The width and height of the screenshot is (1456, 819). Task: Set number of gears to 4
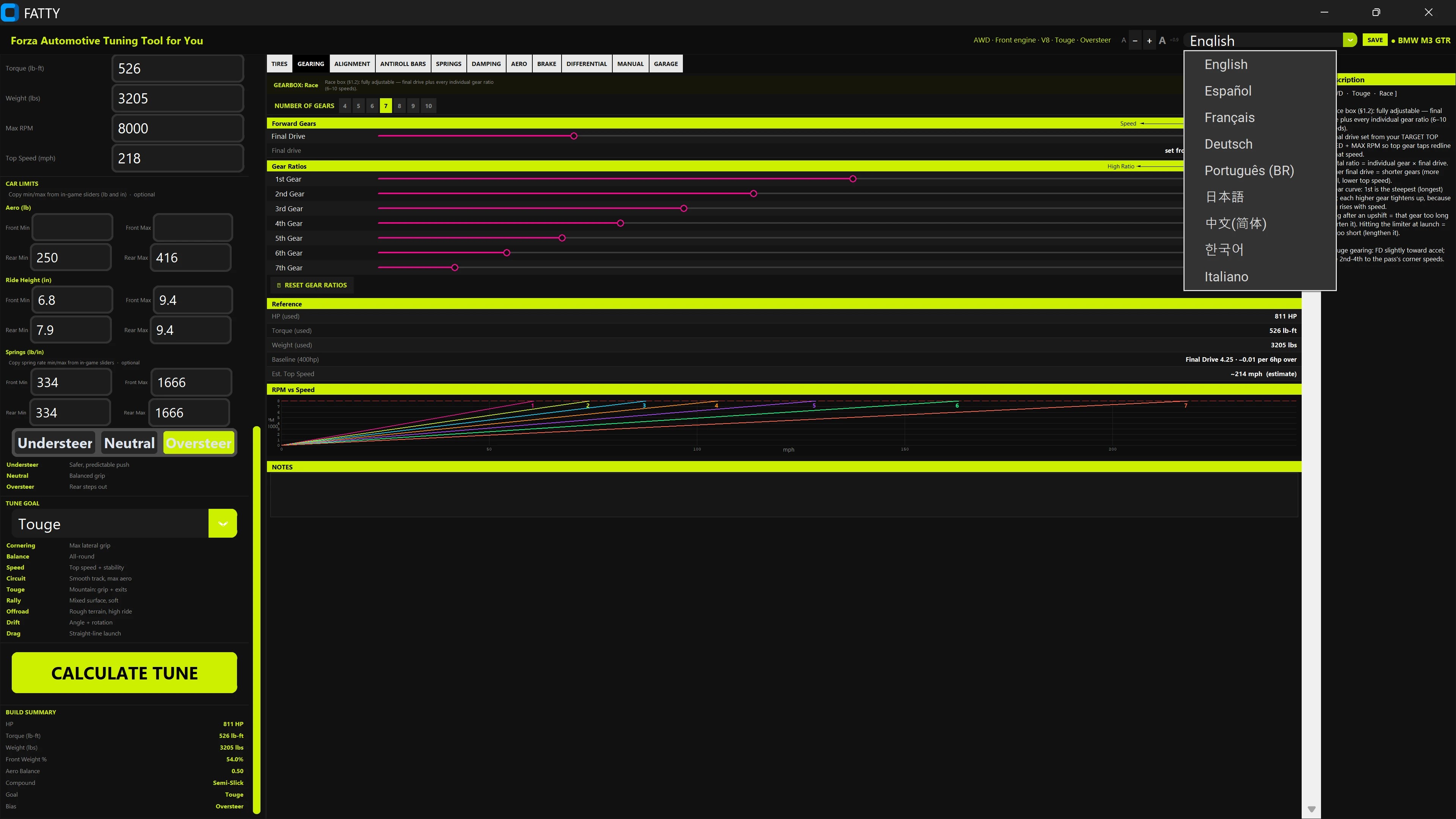tap(345, 106)
